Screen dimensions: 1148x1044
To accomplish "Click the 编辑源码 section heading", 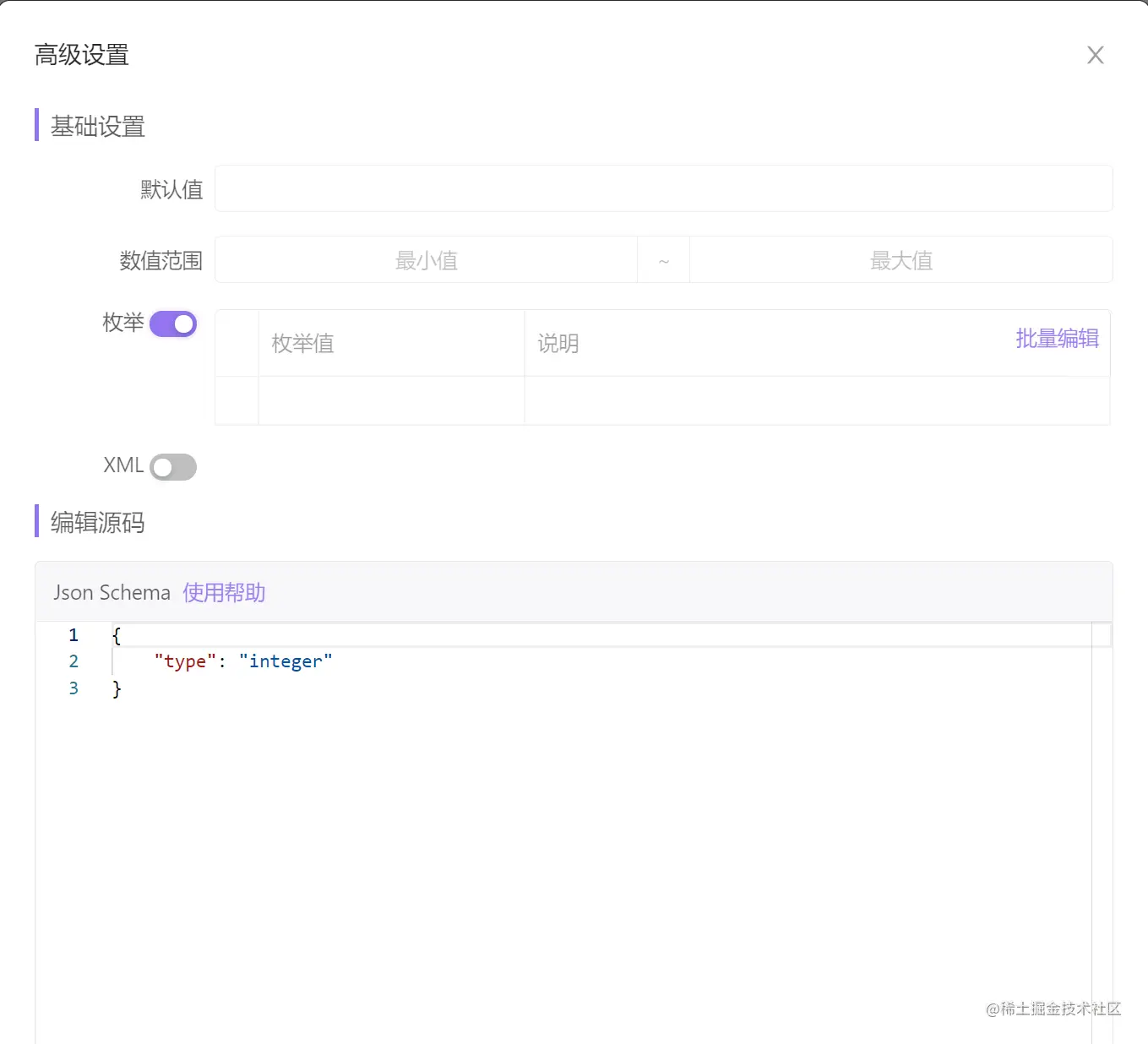I will (95, 522).
